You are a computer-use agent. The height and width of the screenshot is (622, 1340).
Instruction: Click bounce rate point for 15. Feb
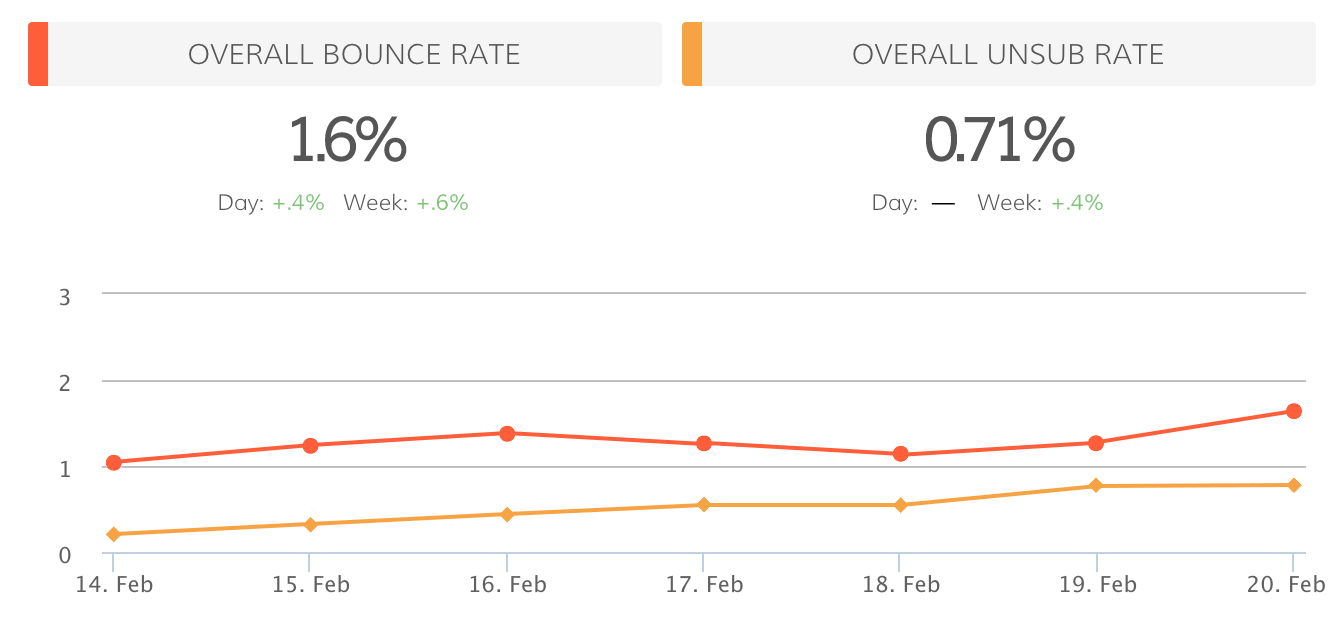point(310,445)
